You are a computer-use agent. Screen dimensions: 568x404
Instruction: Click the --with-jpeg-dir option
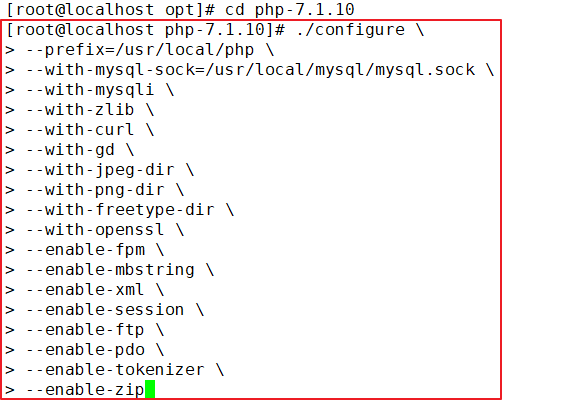point(100,170)
